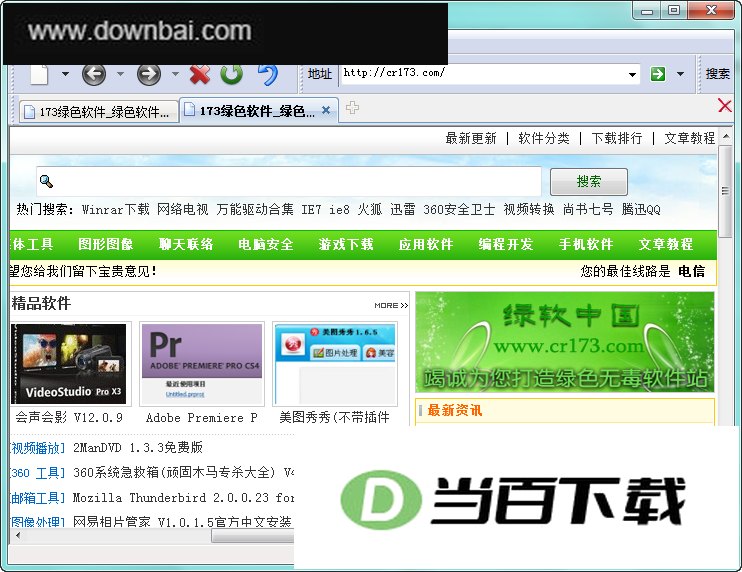Open the 软件分类 link
The image size is (742, 572).
544,138
